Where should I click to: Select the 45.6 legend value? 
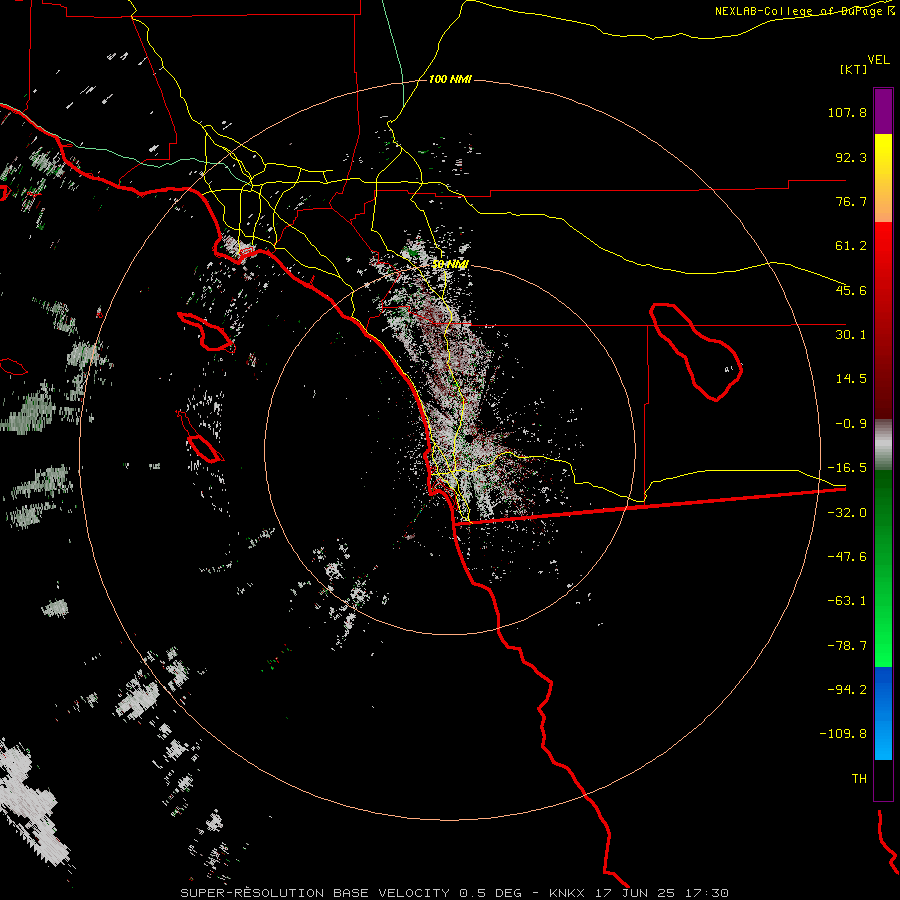click(851, 290)
